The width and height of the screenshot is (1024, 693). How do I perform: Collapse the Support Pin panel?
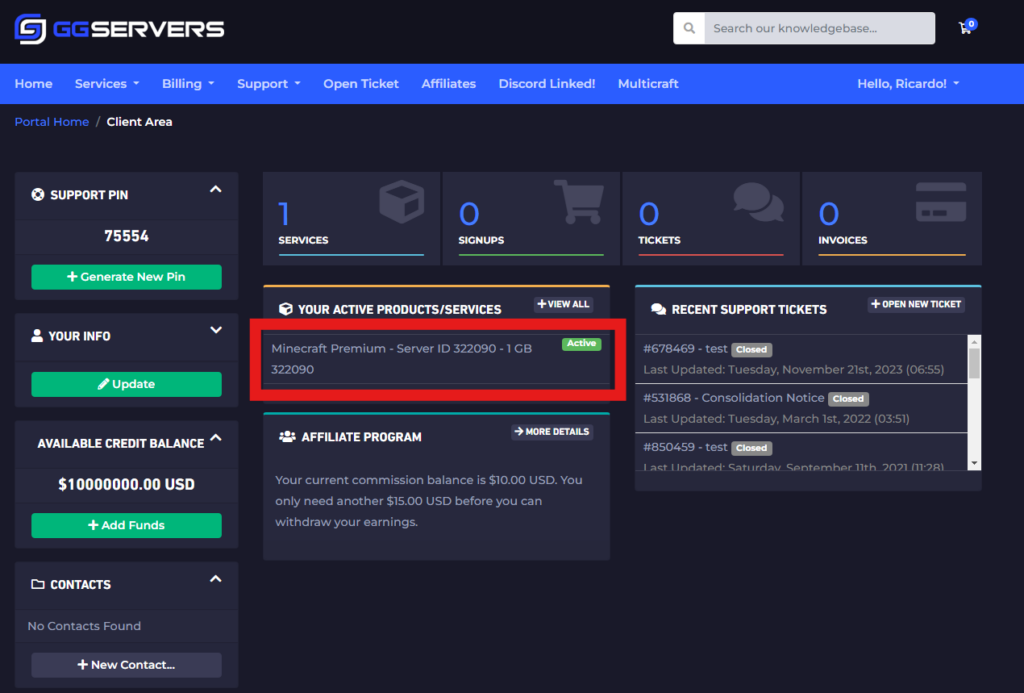coord(215,189)
